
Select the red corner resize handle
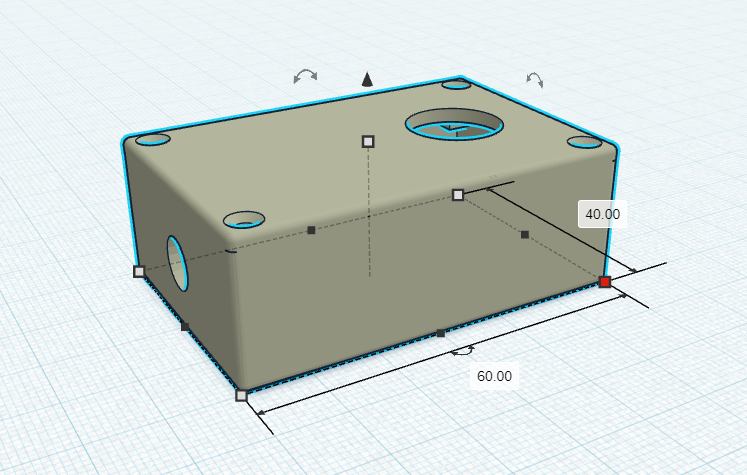(x=605, y=282)
